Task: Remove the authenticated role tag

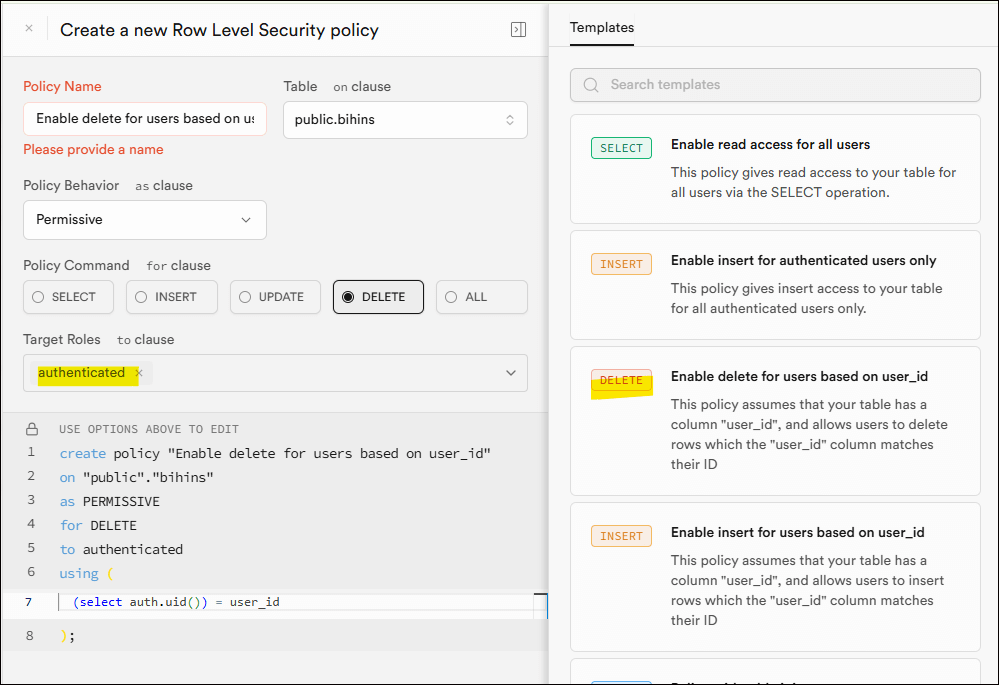Action: pyautogui.click(x=139, y=373)
